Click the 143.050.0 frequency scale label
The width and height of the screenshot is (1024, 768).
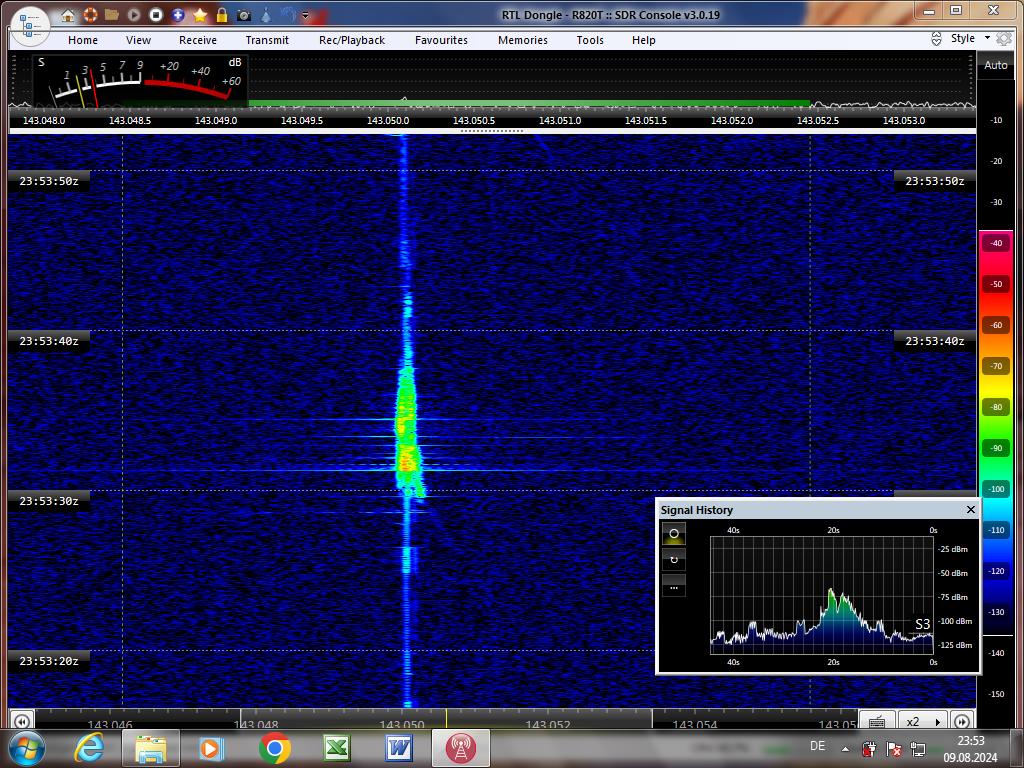[388, 120]
